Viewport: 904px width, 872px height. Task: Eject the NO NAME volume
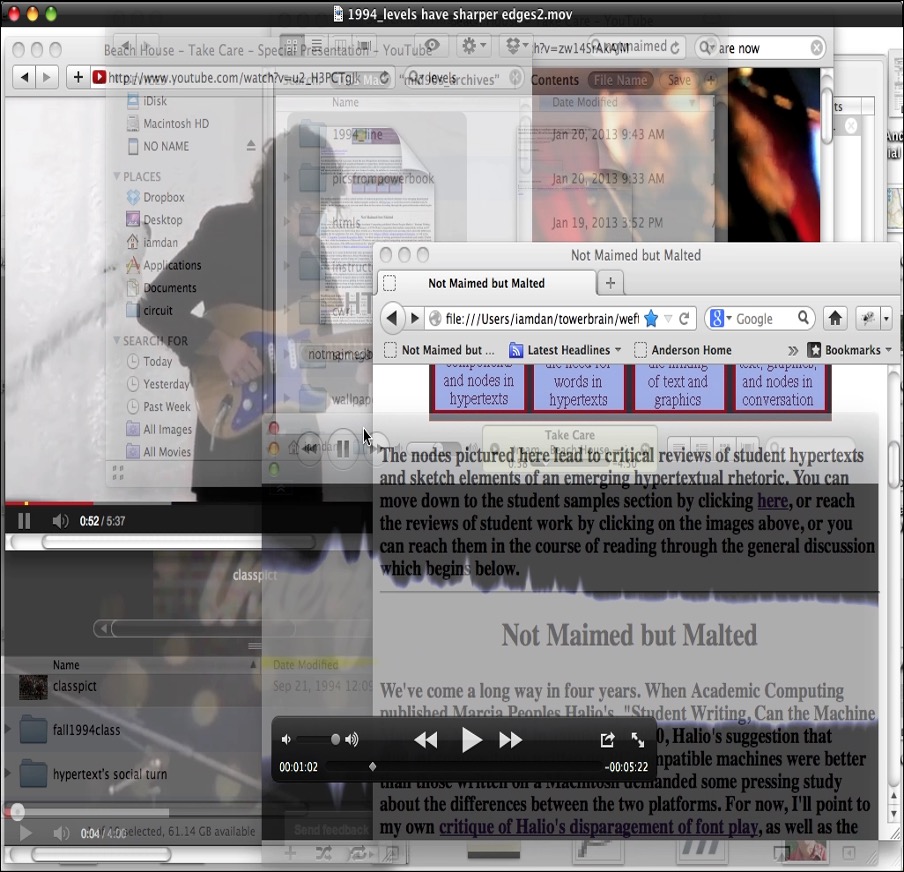point(251,145)
